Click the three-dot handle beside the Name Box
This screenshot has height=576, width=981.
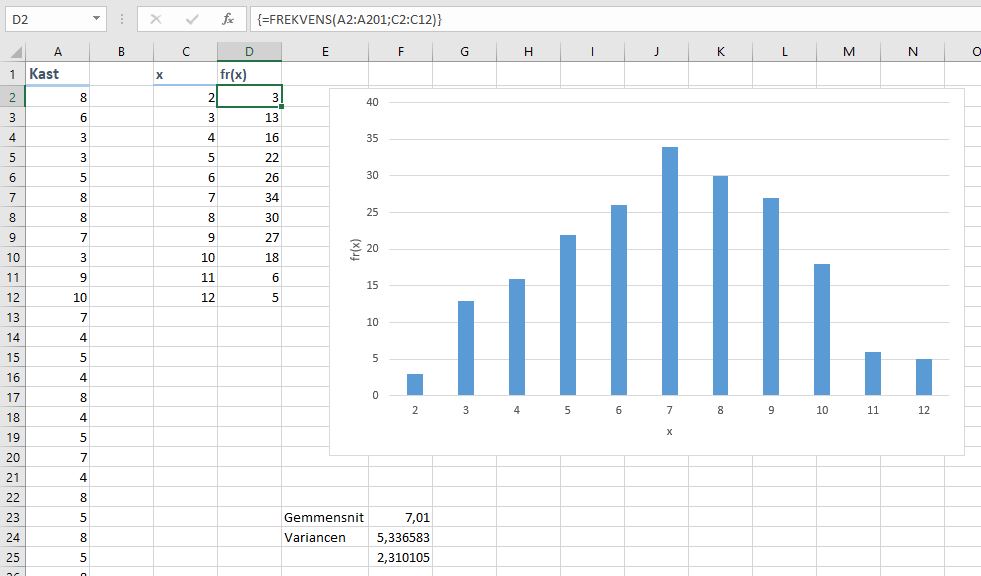121,19
